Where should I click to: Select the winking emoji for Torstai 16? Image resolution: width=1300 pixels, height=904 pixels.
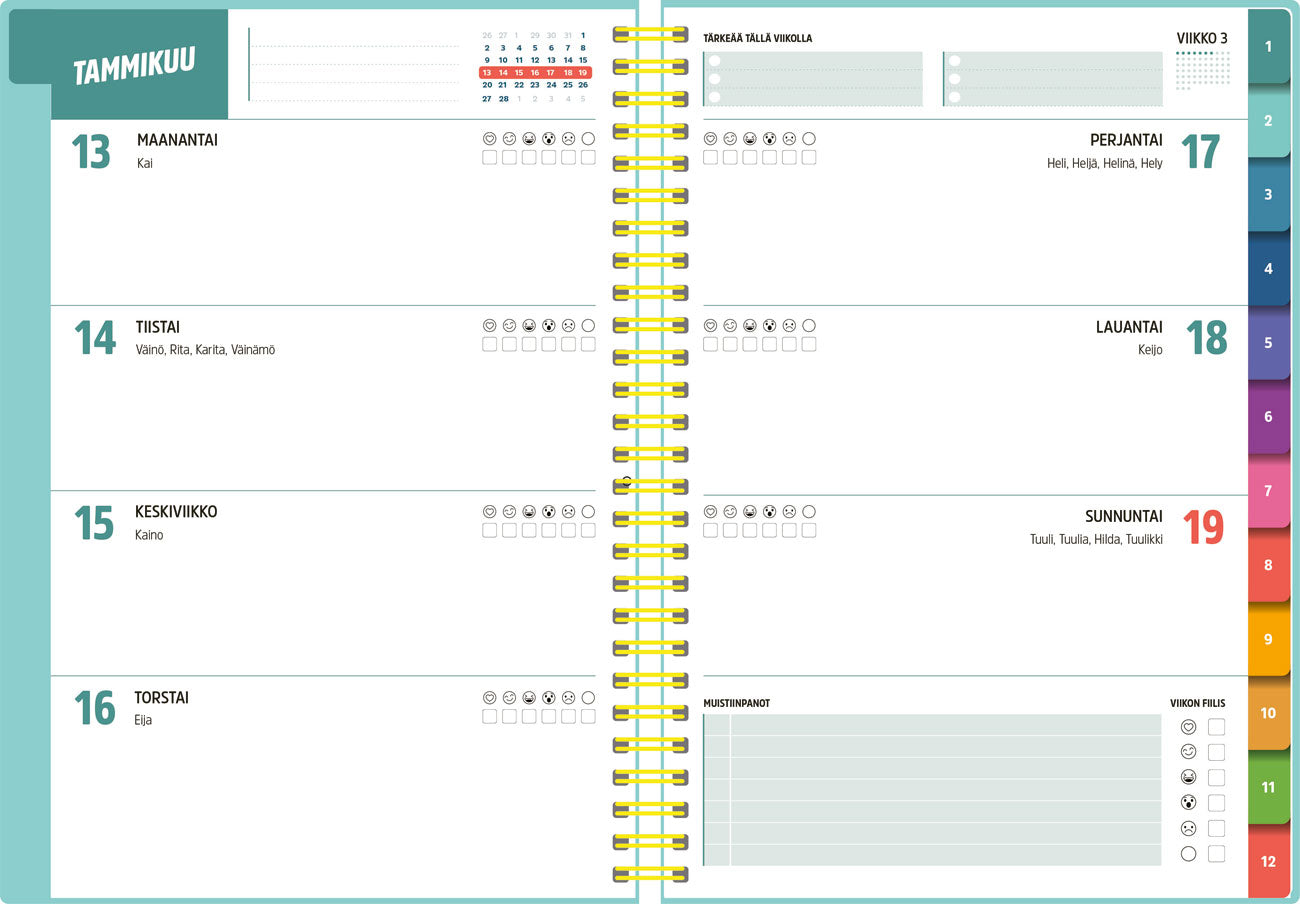click(509, 697)
